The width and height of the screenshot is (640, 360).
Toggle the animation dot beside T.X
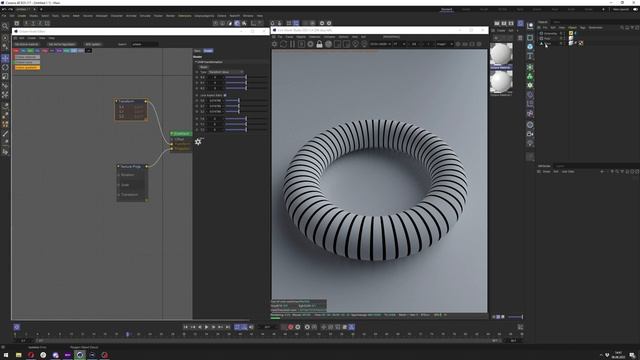click(197, 119)
